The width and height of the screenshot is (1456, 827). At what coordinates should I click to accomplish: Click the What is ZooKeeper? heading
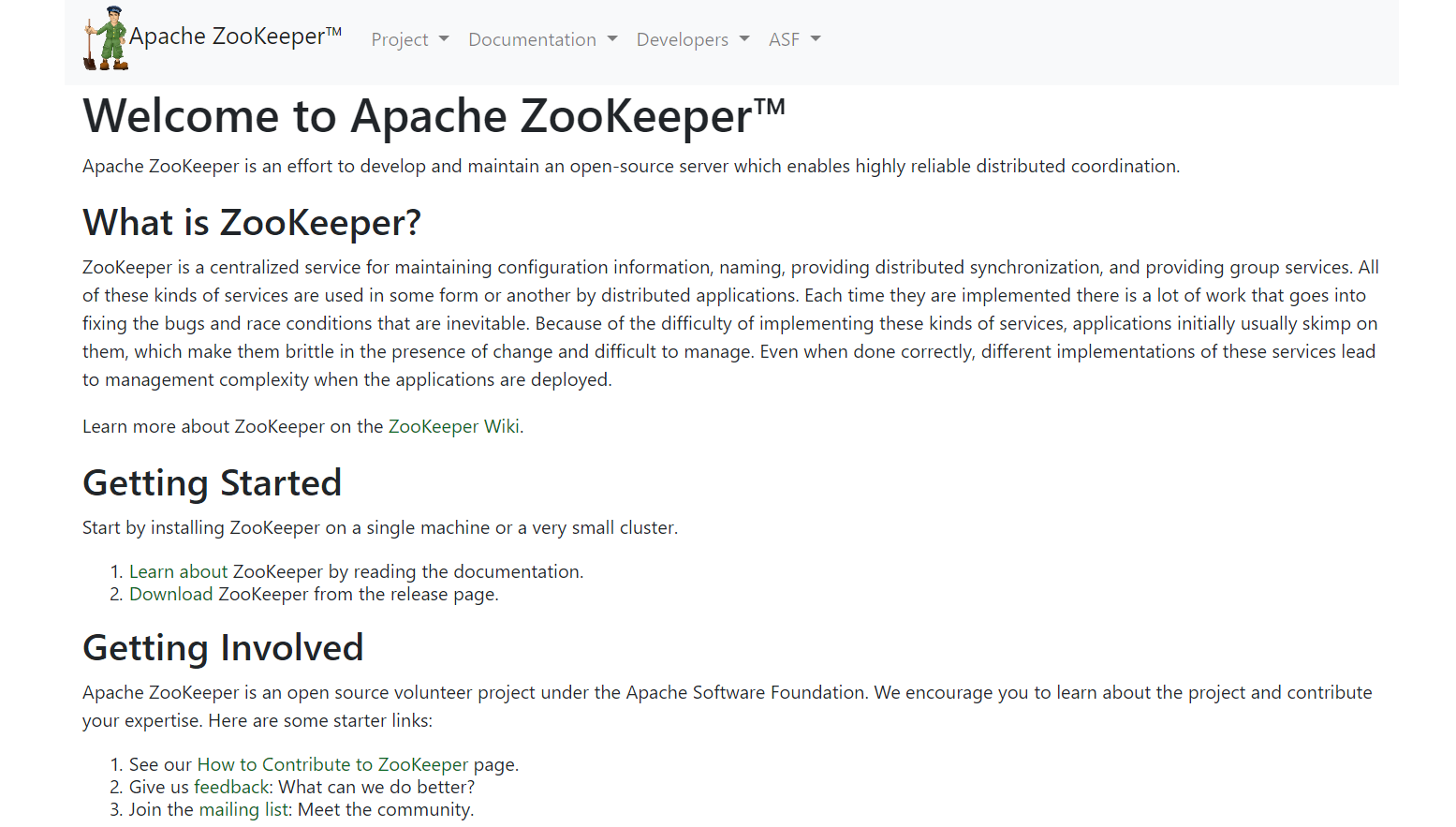point(252,223)
